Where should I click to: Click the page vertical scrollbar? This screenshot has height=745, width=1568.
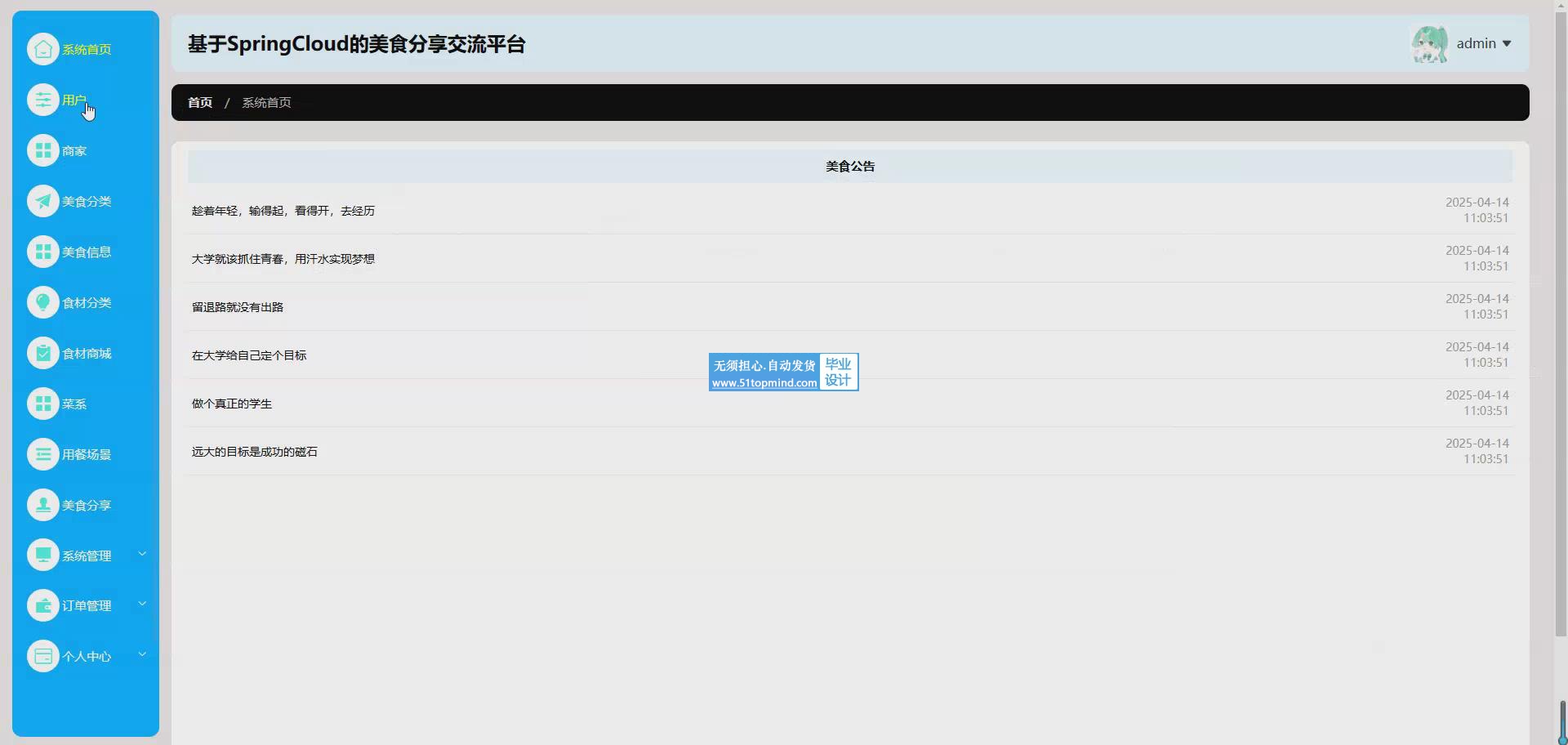click(x=1560, y=327)
